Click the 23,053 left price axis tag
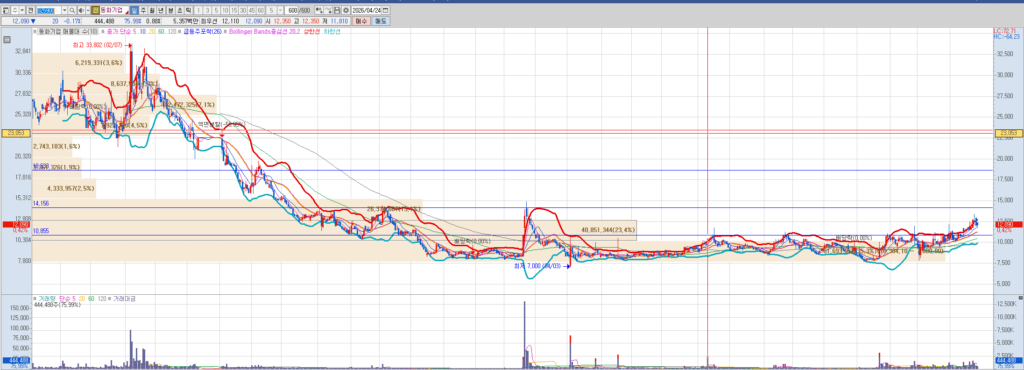1024x370 pixels. 15,133
